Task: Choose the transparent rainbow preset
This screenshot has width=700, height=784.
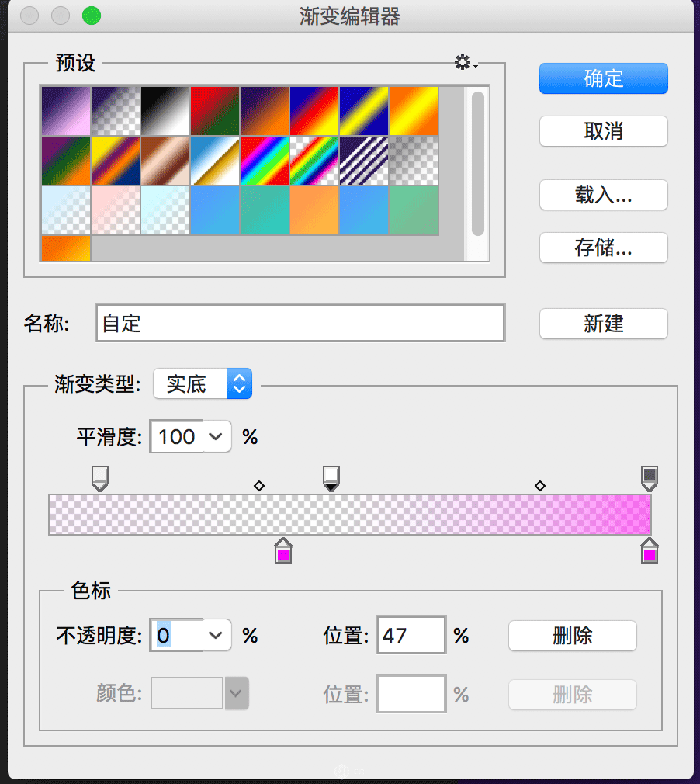Action: click(x=314, y=161)
